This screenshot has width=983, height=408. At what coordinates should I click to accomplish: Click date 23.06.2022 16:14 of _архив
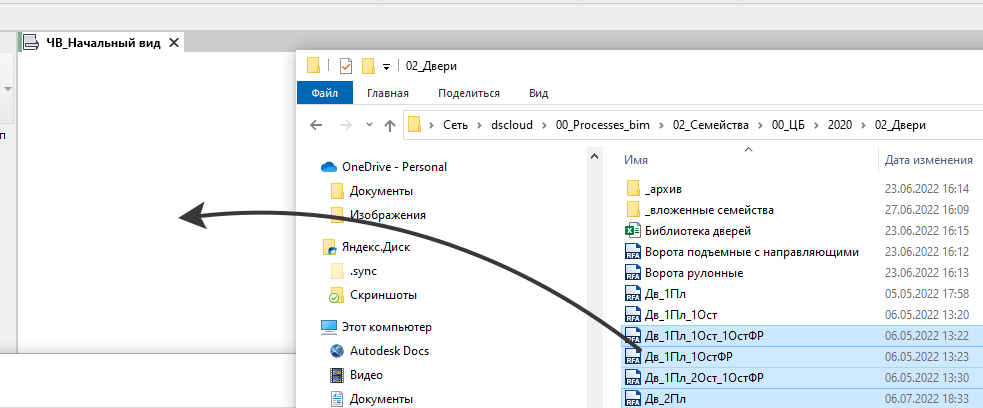click(927, 188)
